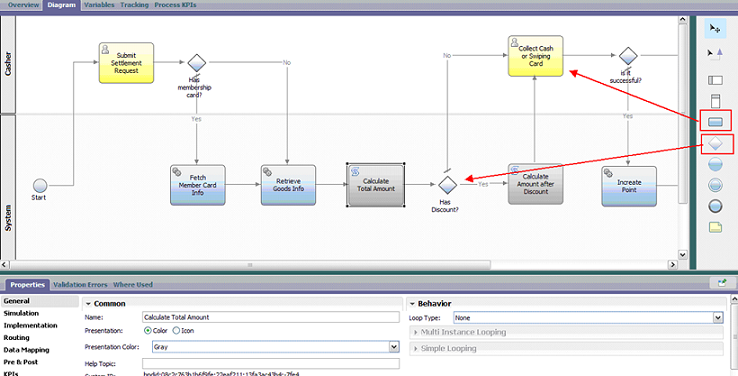The width and height of the screenshot is (738, 376).
Task: Select the yellow Note tool in the palette
Action: 715,227
